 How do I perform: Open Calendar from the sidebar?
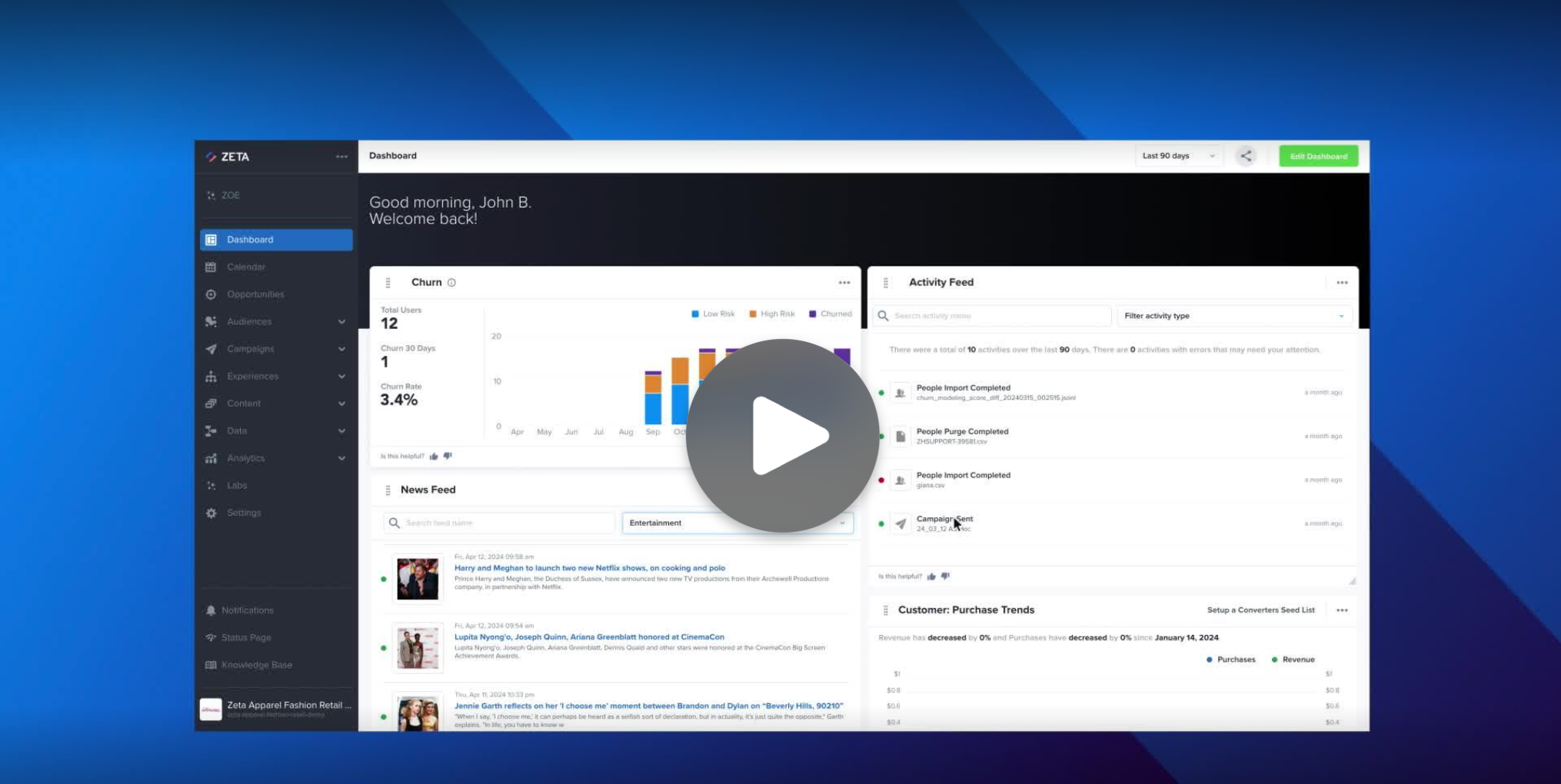click(x=246, y=267)
